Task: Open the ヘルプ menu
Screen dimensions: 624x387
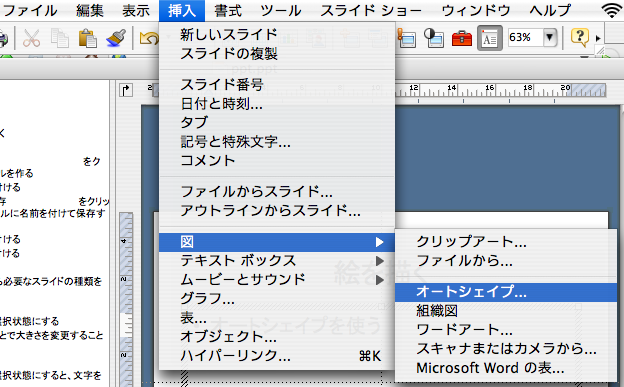Action: 550,10
